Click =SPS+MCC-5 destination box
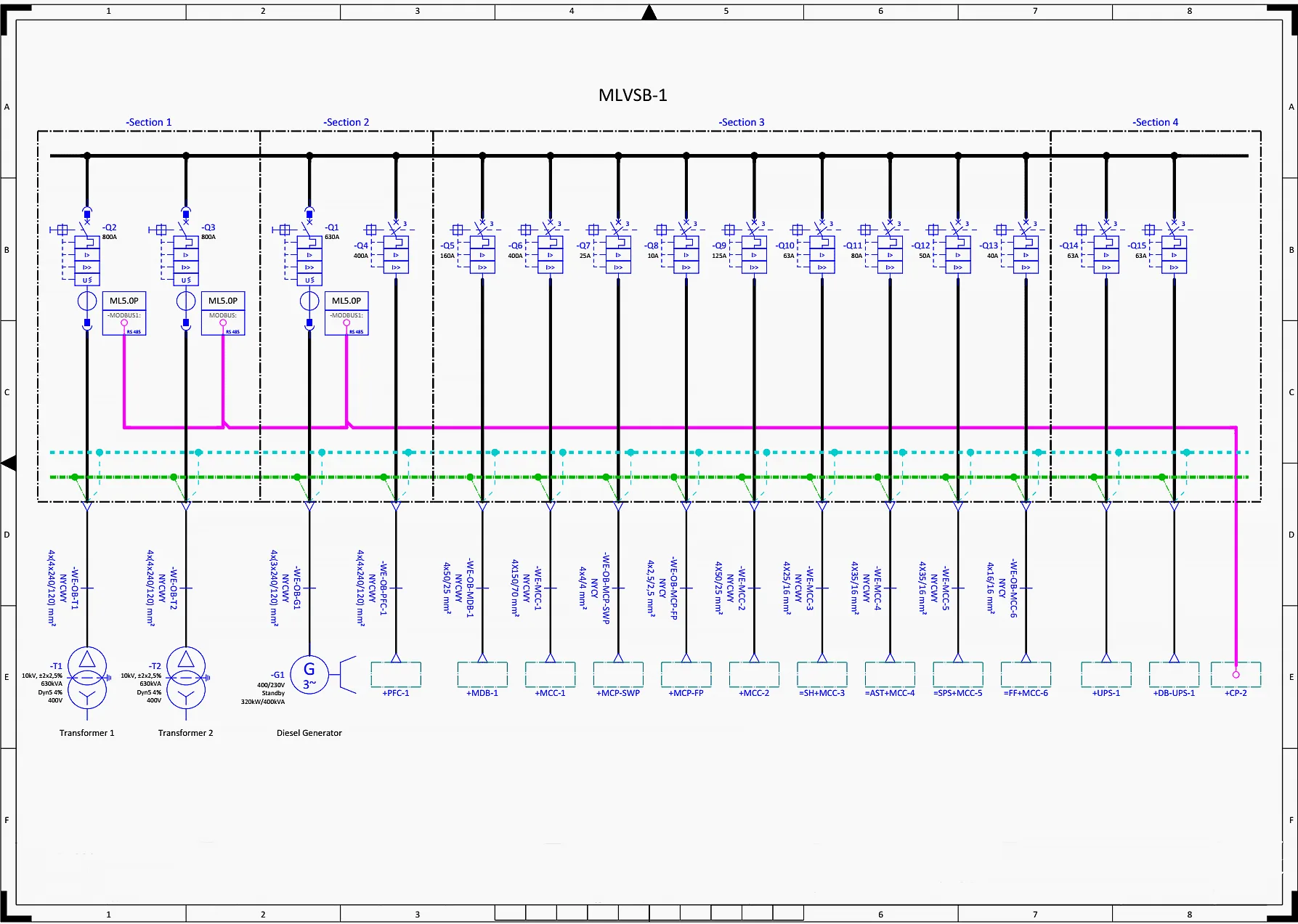 tap(958, 675)
